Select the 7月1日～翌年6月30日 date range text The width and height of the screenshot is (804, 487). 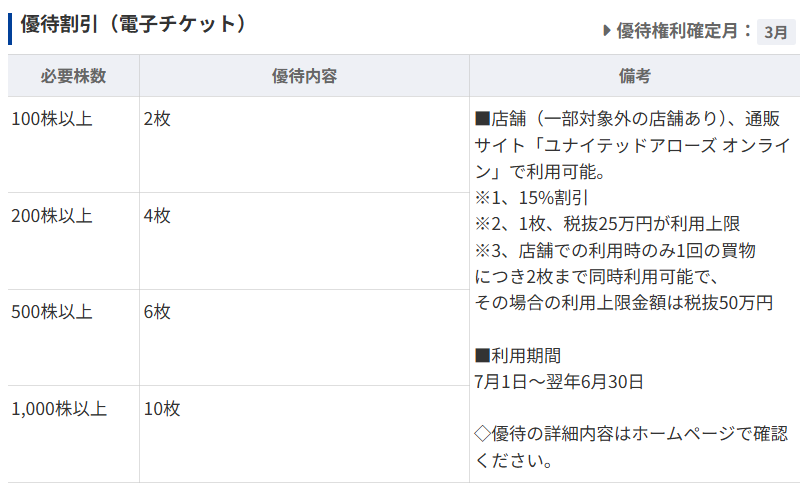coord(559,381)
